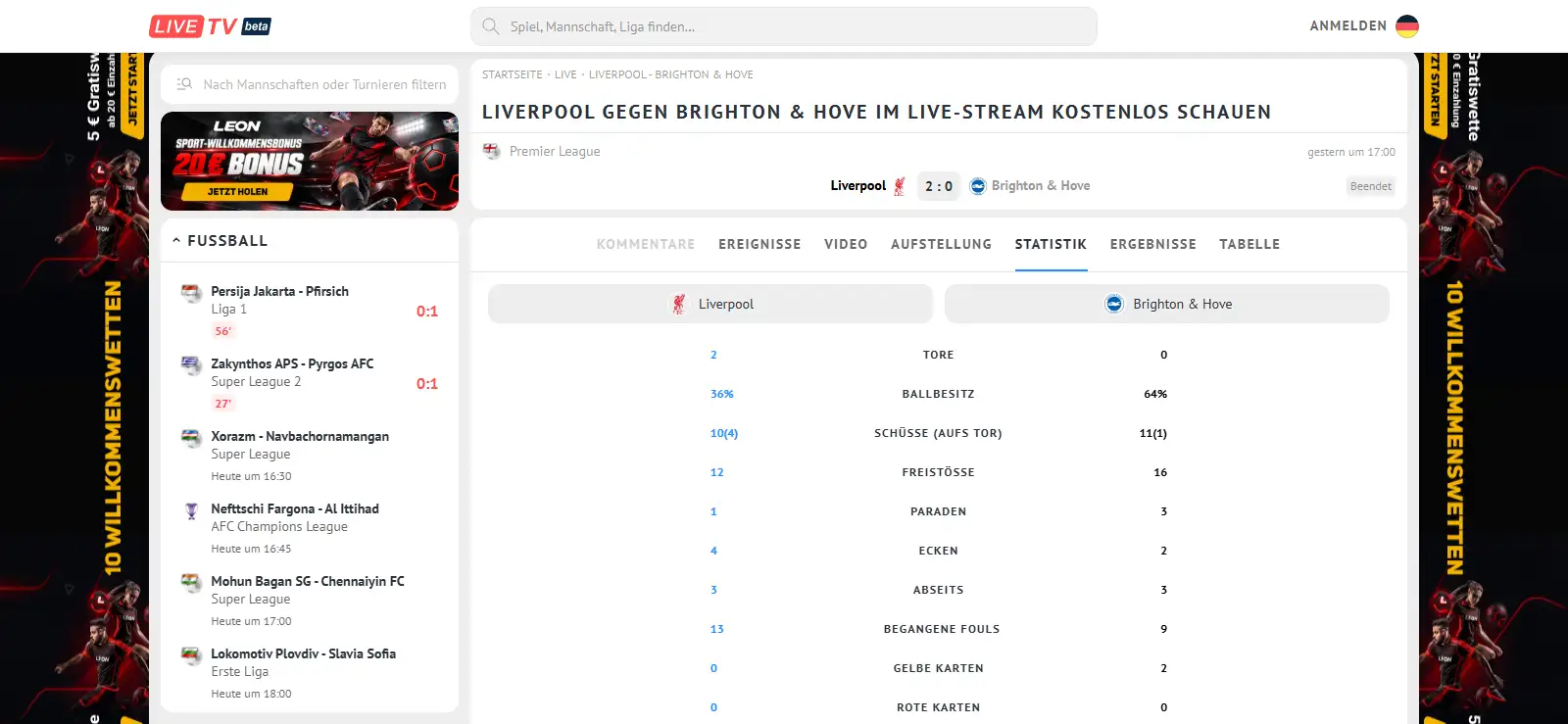Select the Liverpool team button in statistics

(x=710, y=304)
